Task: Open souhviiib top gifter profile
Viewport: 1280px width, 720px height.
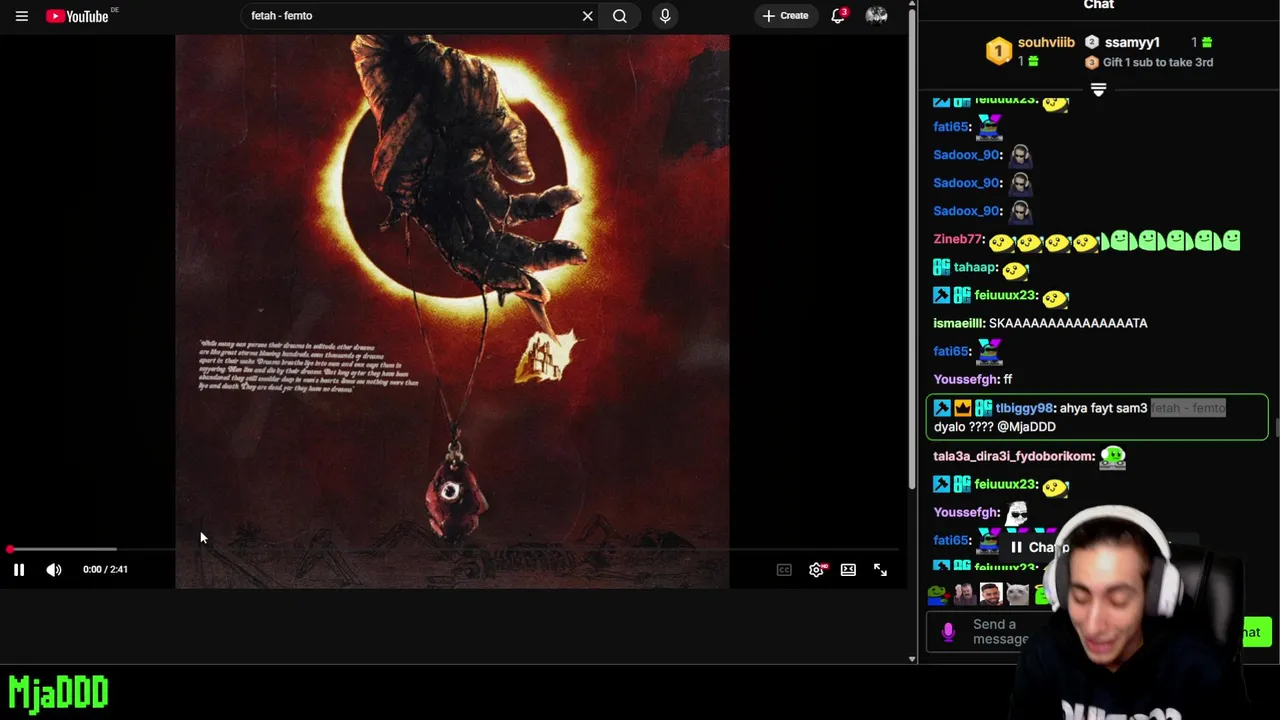Action: tap(1046, 42)
